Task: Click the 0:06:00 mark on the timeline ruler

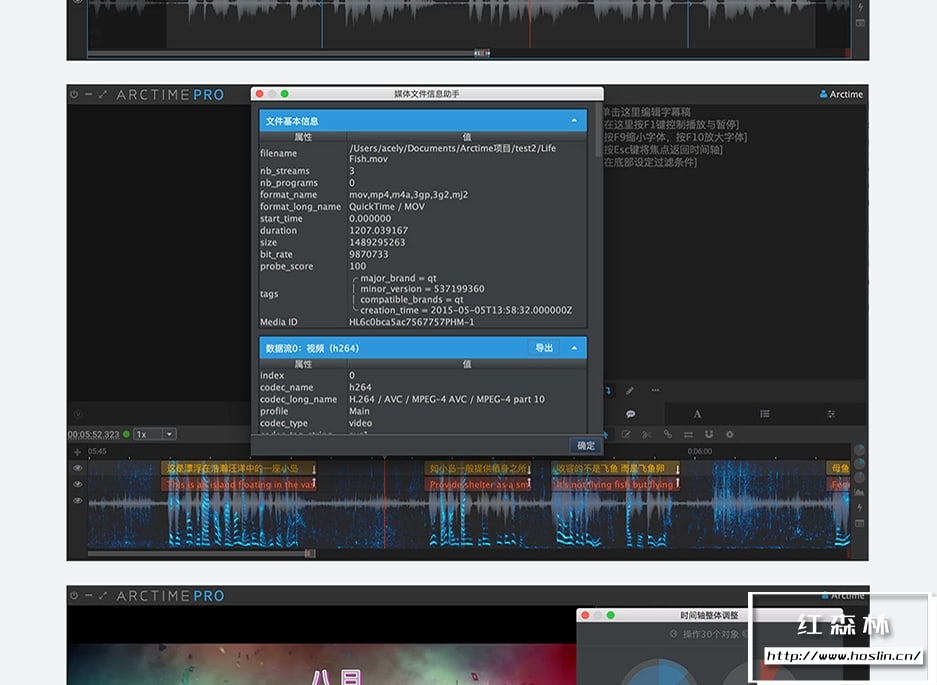Action: [x=699, y=451]
